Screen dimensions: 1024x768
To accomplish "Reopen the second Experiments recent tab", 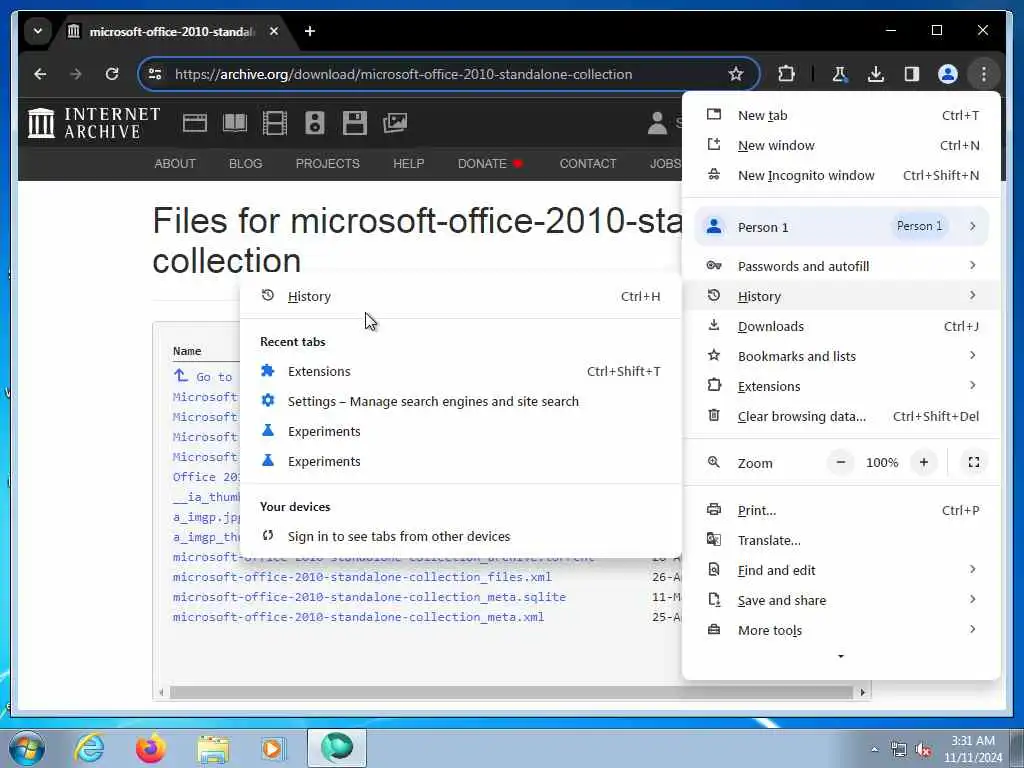I will [x=460, y=461].
